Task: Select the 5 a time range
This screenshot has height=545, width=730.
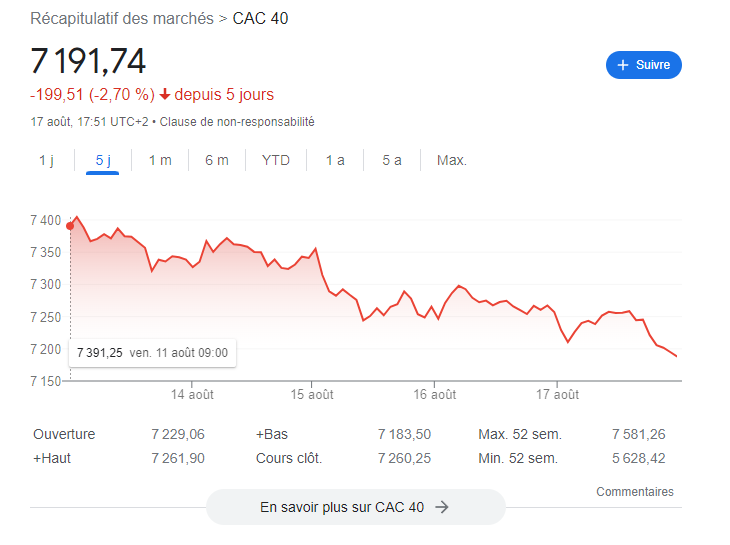Action: point(392,160)
